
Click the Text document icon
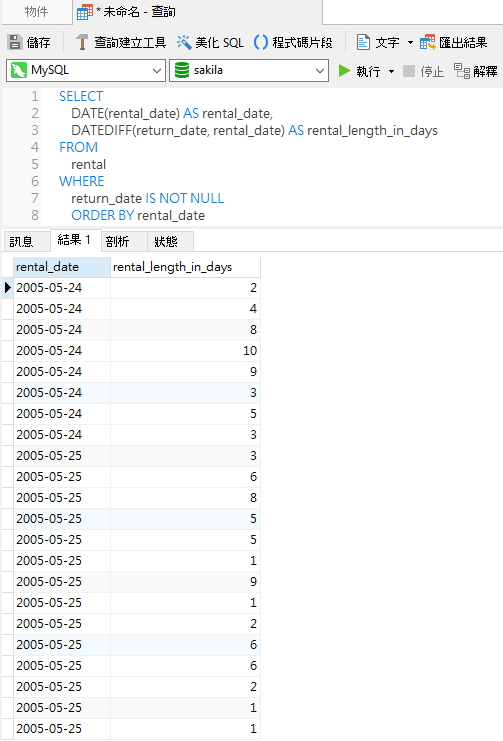click(363, 43)
